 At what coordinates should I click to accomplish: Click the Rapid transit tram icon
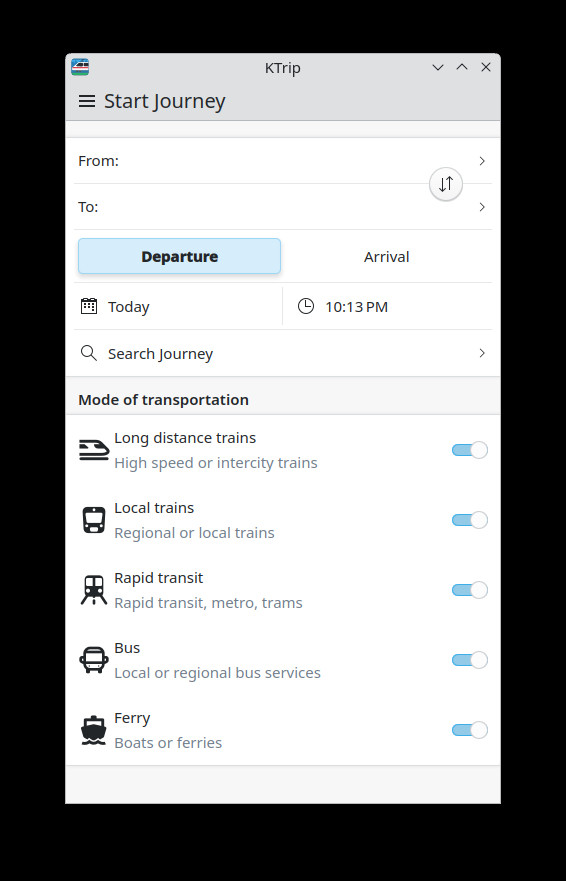point(94,590)
